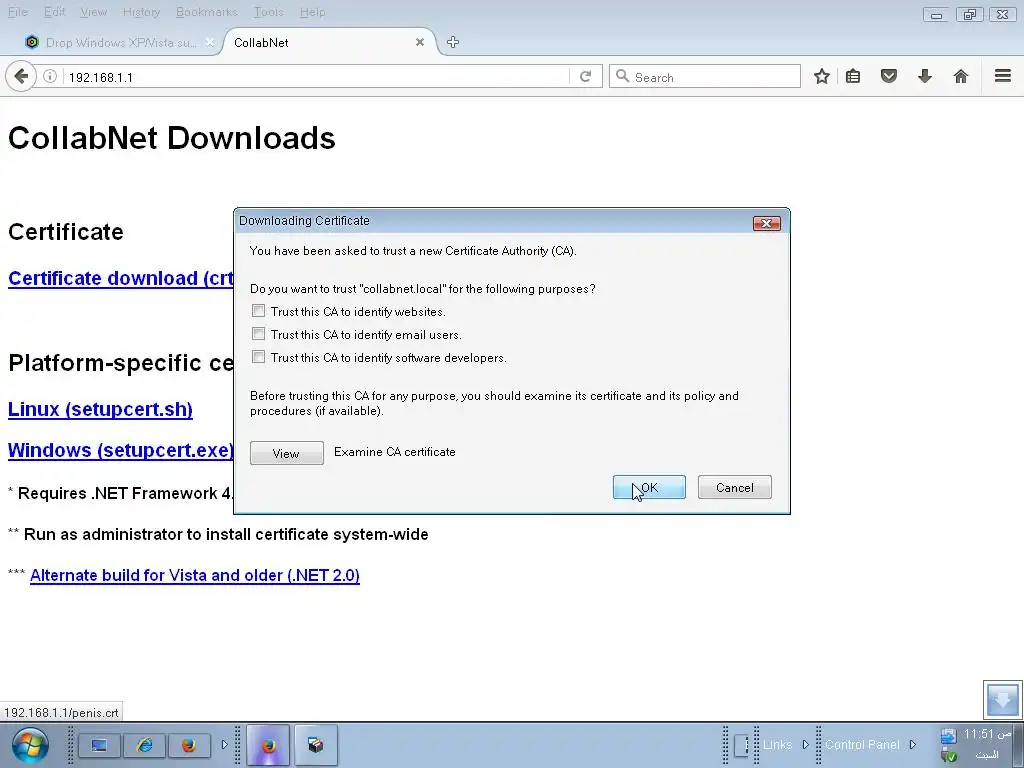Expand the Links toolbar arrow
1024x768 pixels.
805,744
